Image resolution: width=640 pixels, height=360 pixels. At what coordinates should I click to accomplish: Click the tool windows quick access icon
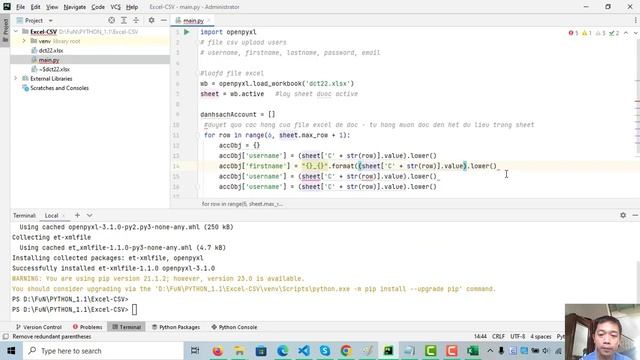(5, 337)
